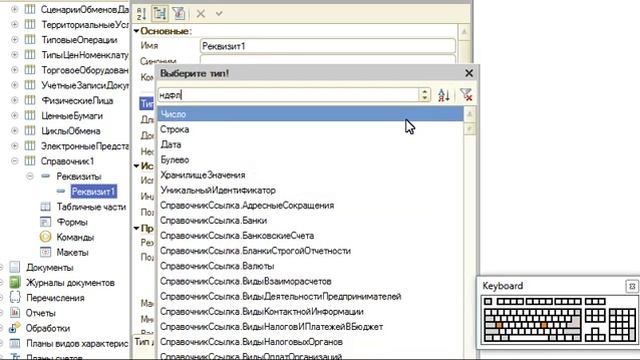Screen dimensions: 640x360
Task: Select СправочникСсылка.ВидыКонтактнойИнформации
Action: [310, 311]
